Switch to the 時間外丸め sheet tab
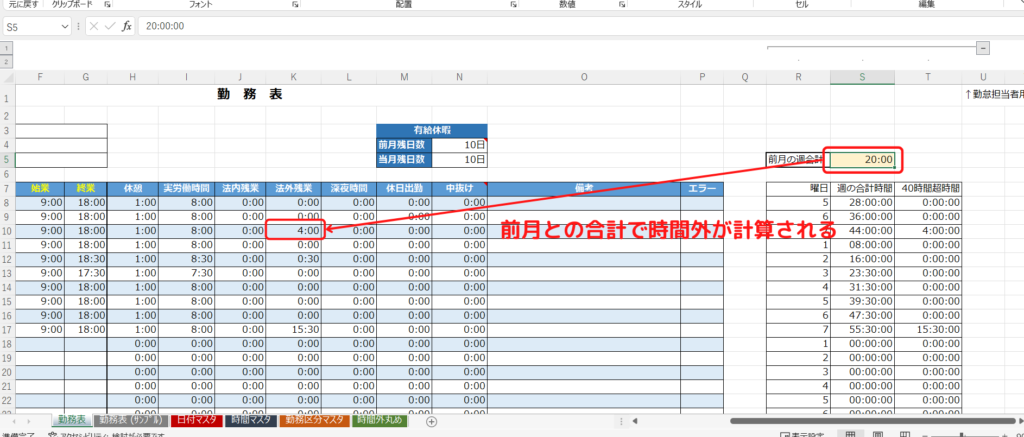The height and width of the screenshot is (437, 1024). (x=381, y=420)
